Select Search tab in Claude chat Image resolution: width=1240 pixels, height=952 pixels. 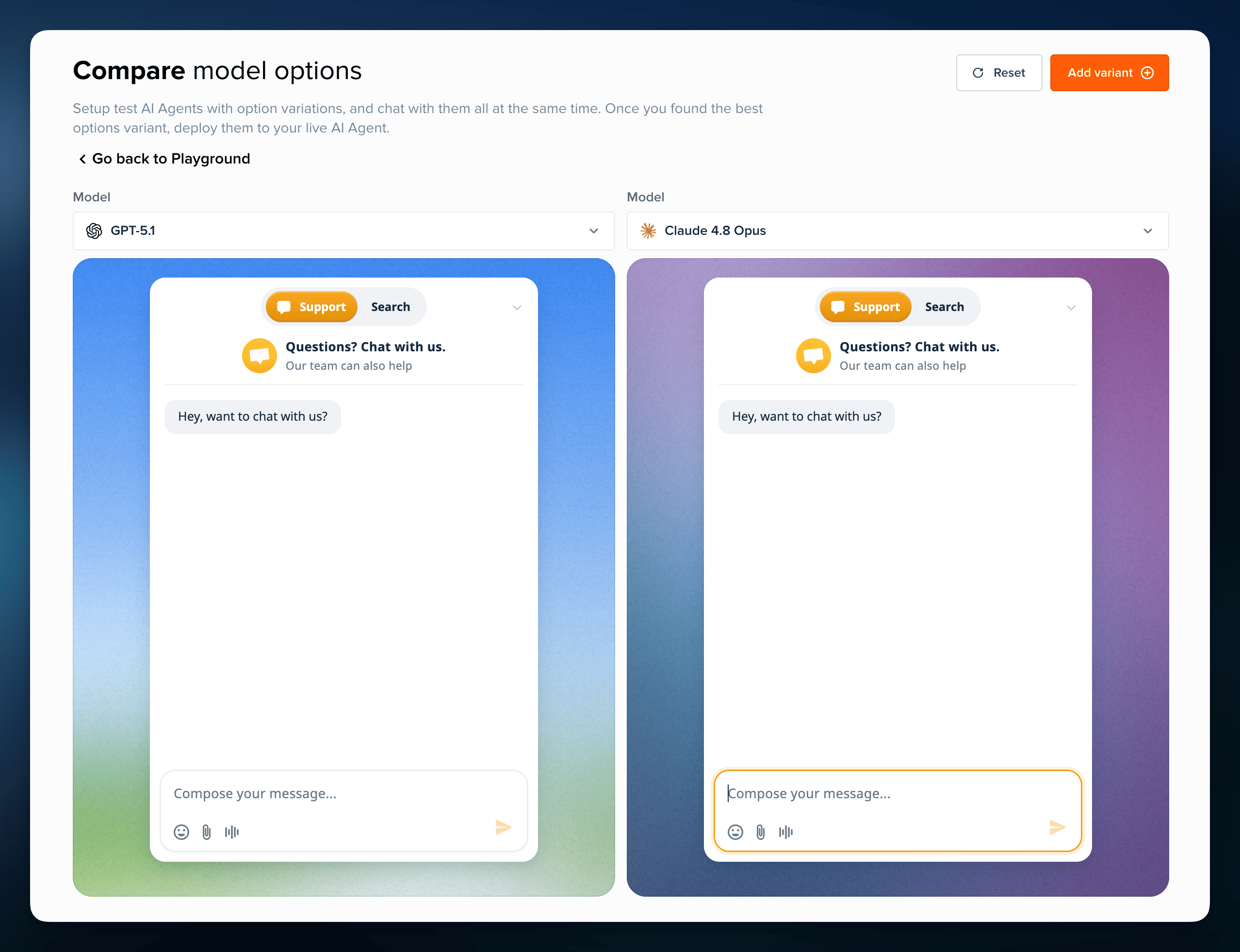tap(944, 307)
